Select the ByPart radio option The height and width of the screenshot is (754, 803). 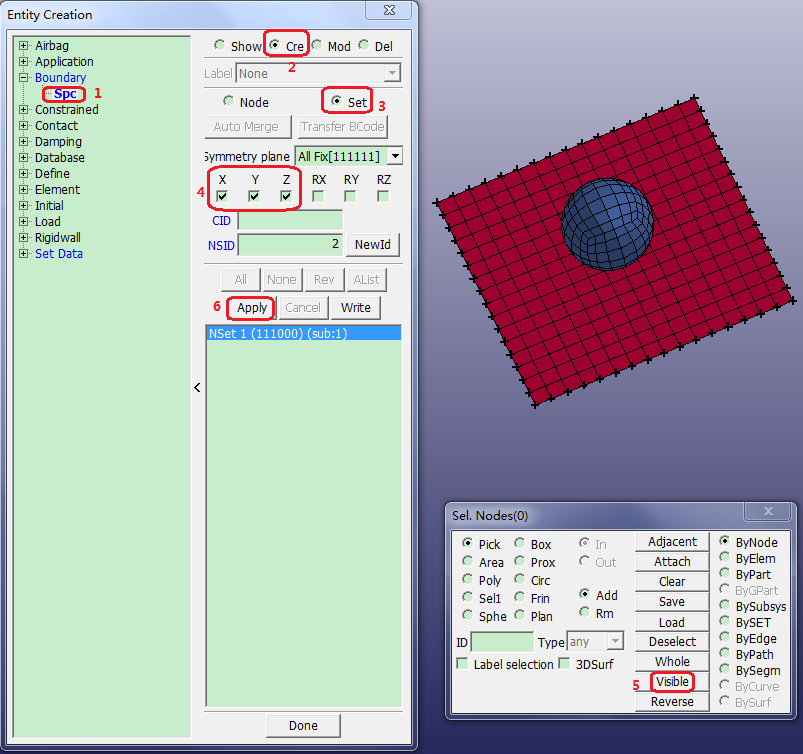[725, 575]
